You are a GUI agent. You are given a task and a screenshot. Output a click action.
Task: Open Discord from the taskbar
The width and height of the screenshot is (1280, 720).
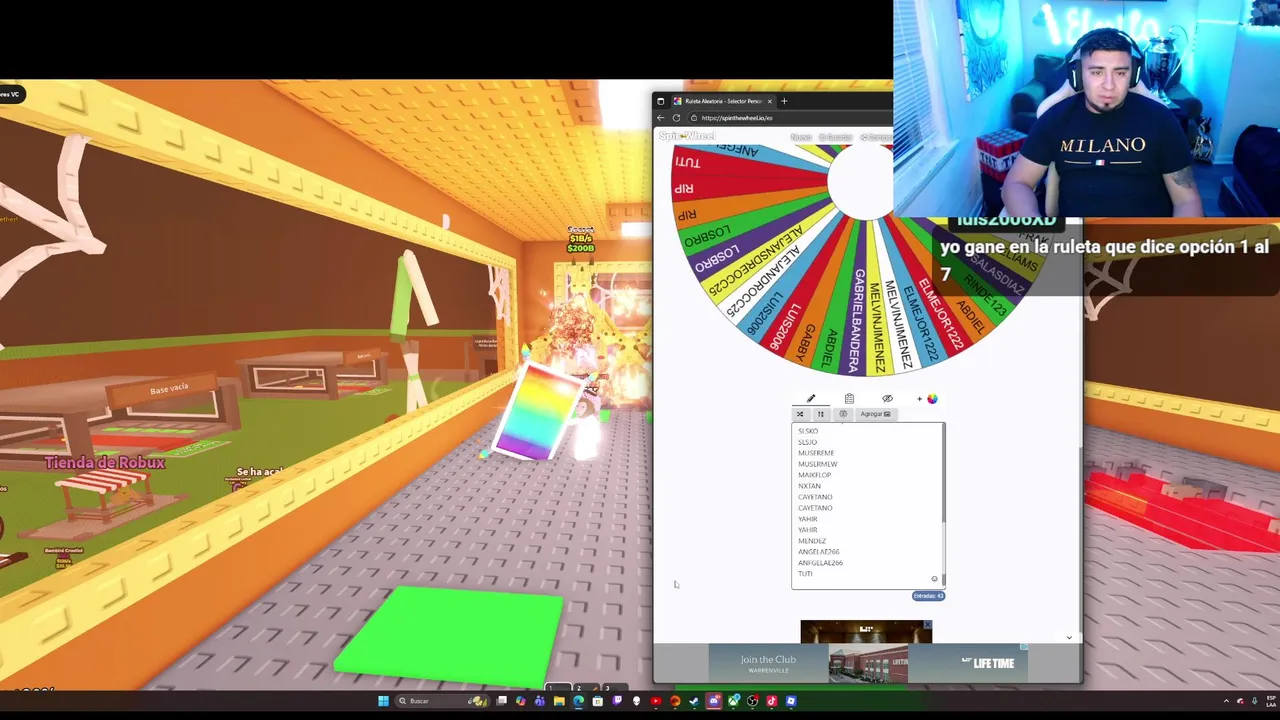click(x=714, y=701)
